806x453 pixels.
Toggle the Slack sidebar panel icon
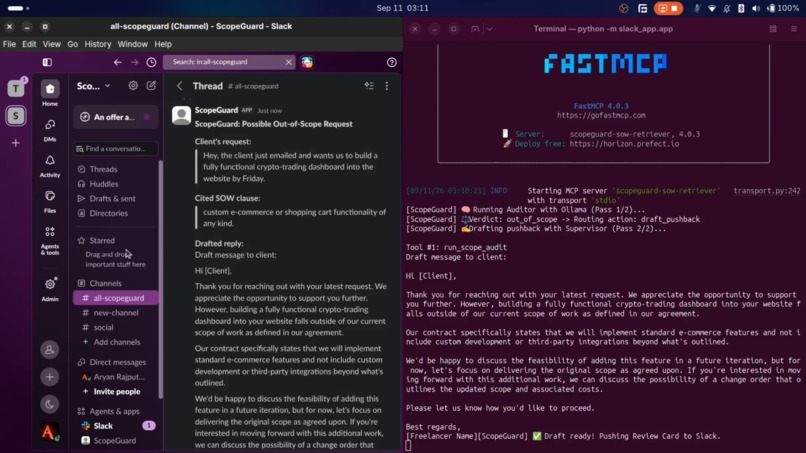click(47, 62)
